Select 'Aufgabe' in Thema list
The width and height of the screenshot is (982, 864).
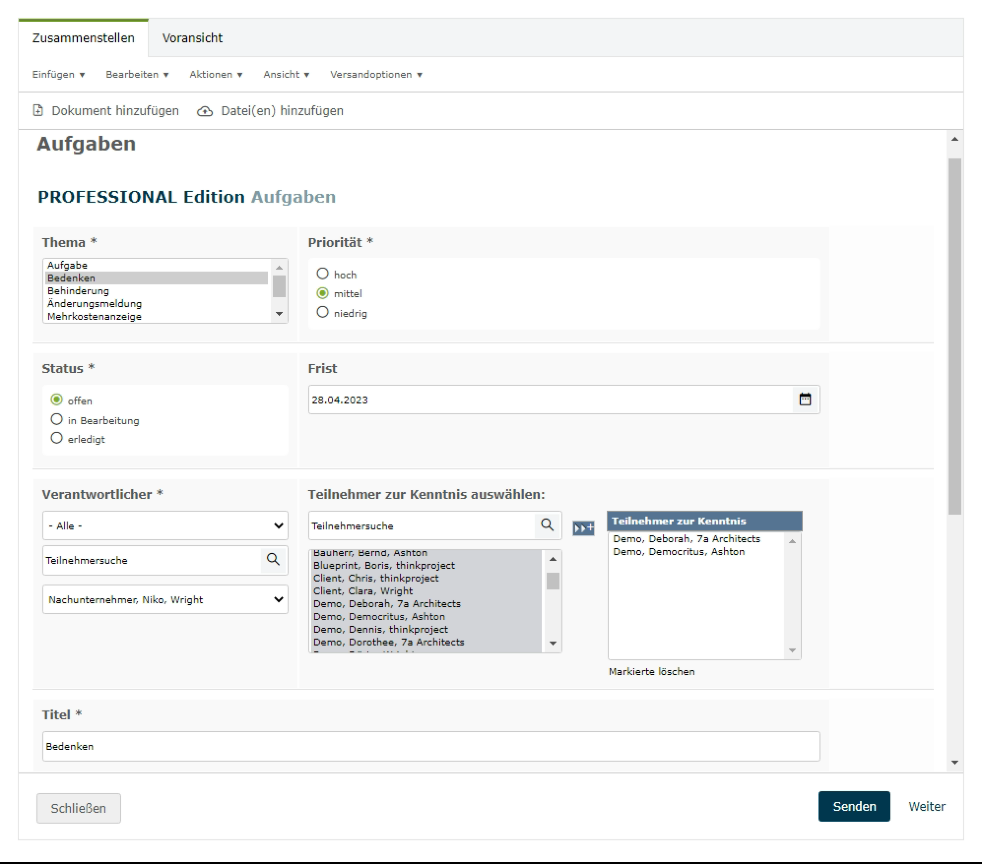(157, 265)
